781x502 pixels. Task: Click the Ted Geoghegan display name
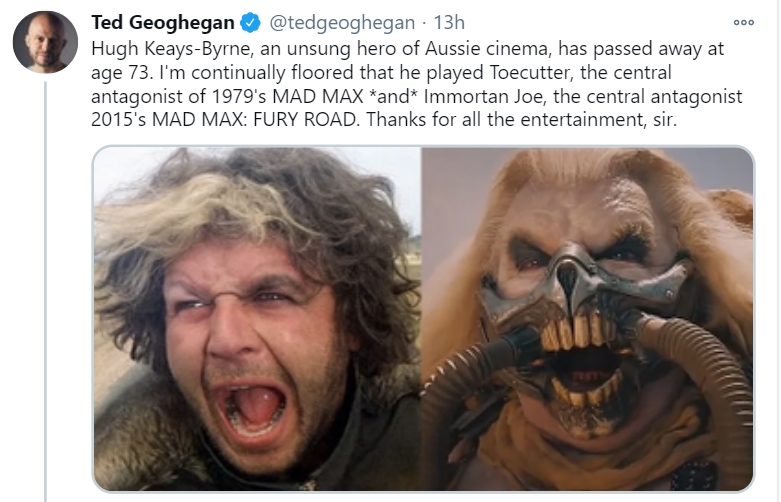pos(163,22)
